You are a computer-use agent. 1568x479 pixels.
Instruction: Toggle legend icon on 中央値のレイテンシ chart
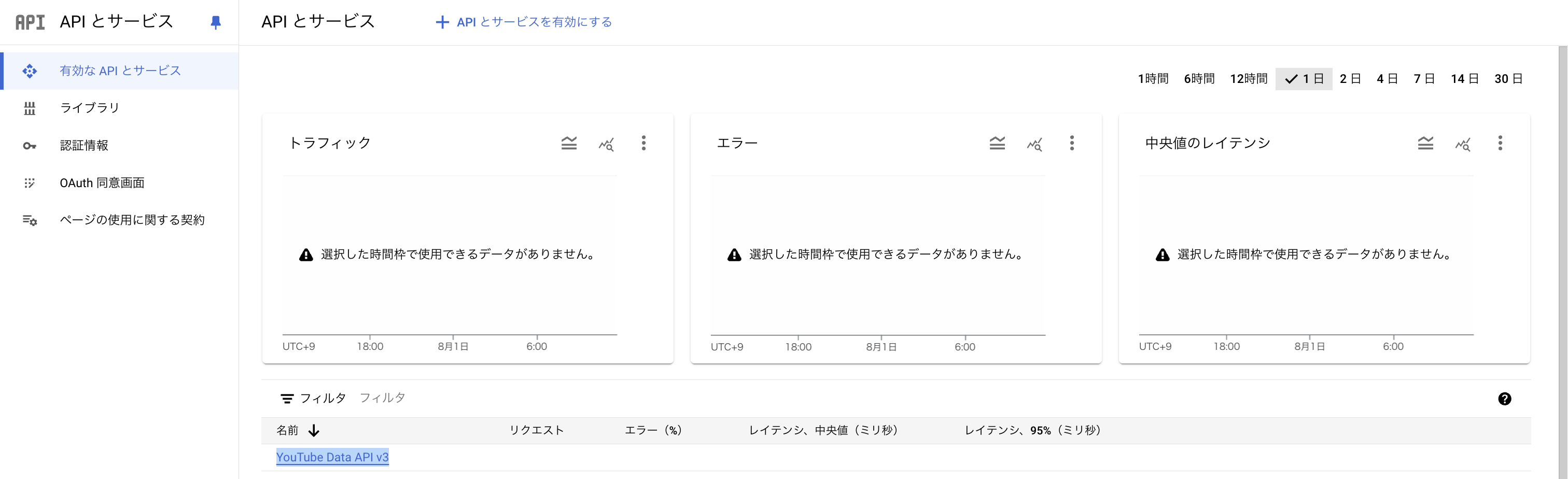(1425, 143)
